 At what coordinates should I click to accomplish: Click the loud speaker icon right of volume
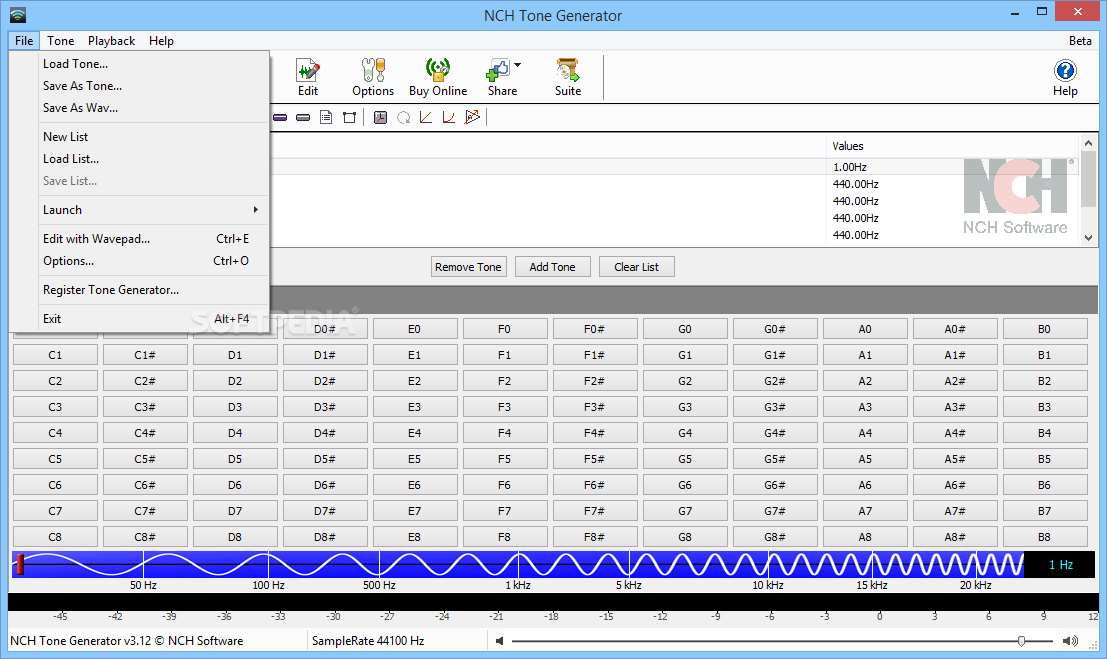(x=1070, y=641)
